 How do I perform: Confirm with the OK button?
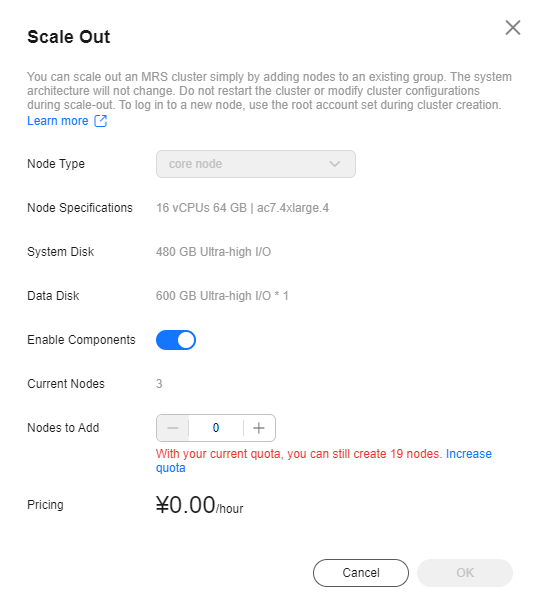click(x=464, y=573)
